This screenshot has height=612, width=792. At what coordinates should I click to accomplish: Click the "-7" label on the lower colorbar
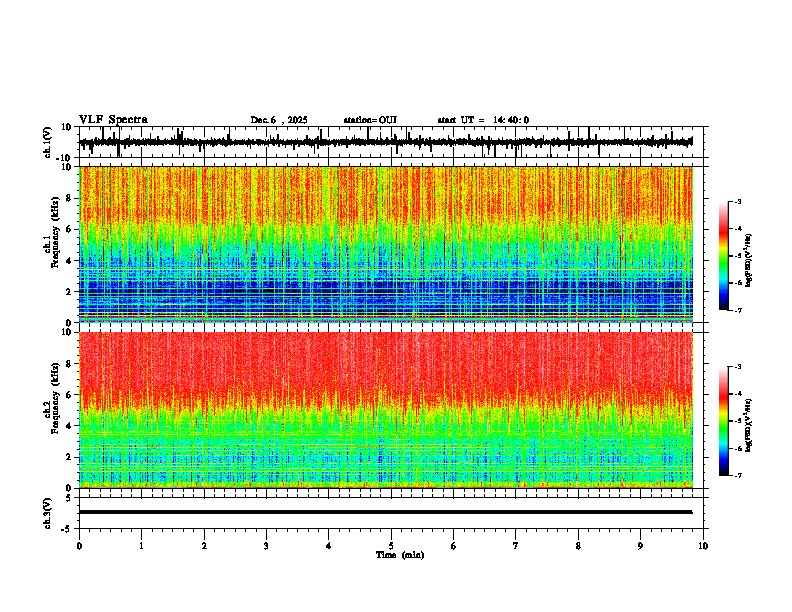(x=738, y=476)
